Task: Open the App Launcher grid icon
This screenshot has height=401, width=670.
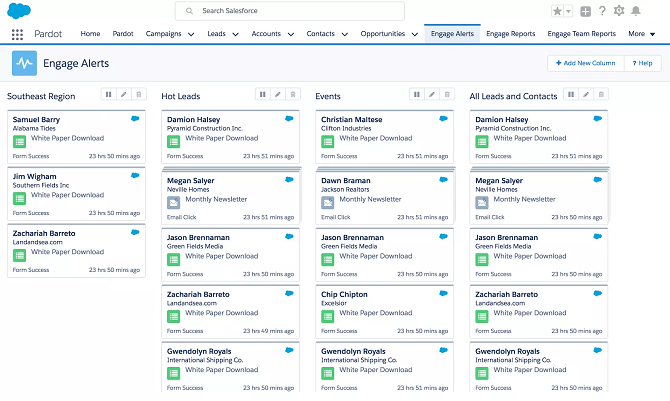Action: pos(17,34)
